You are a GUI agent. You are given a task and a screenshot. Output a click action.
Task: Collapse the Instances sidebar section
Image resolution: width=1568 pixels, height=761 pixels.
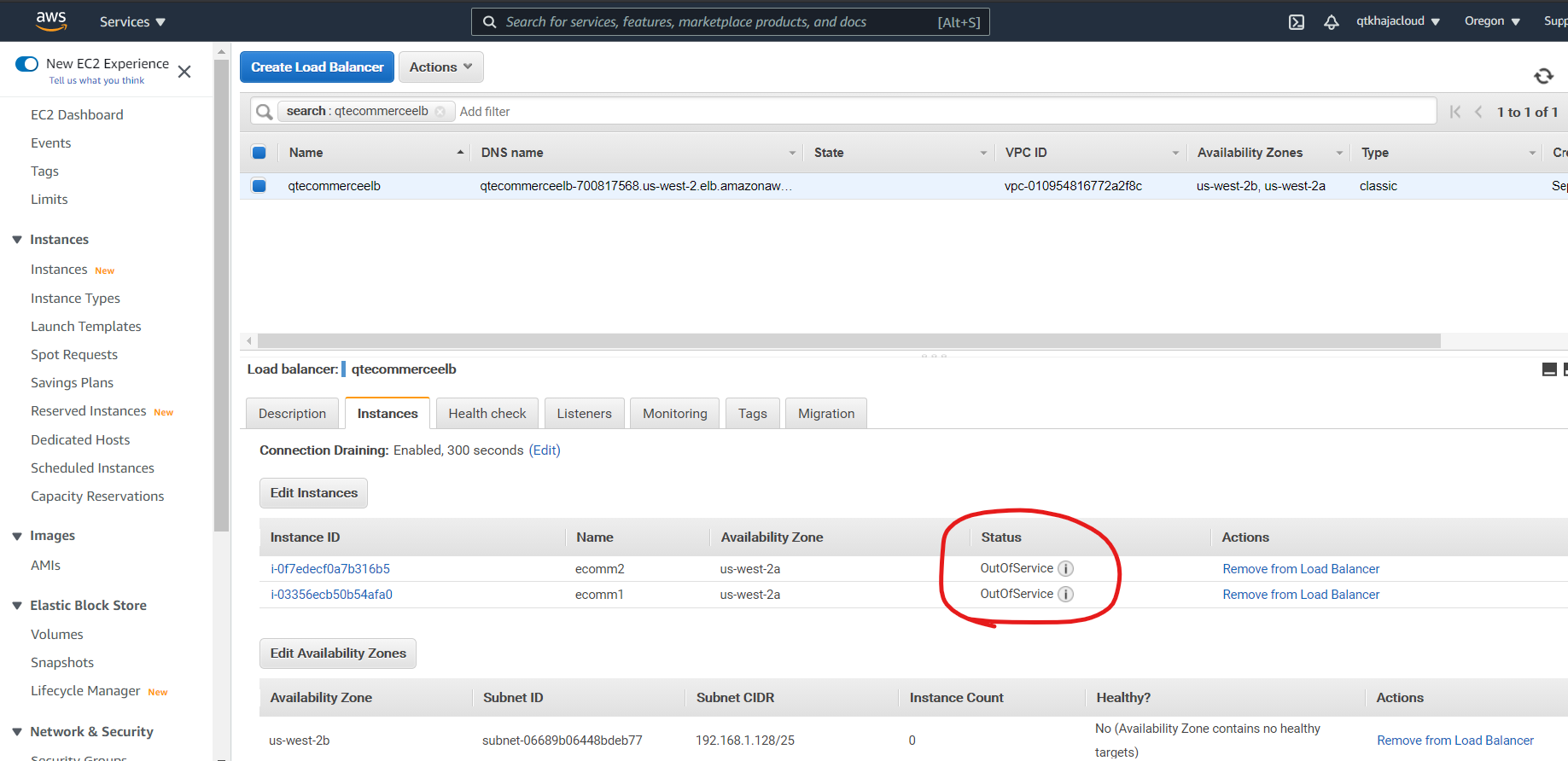click(x=17, y=240)
